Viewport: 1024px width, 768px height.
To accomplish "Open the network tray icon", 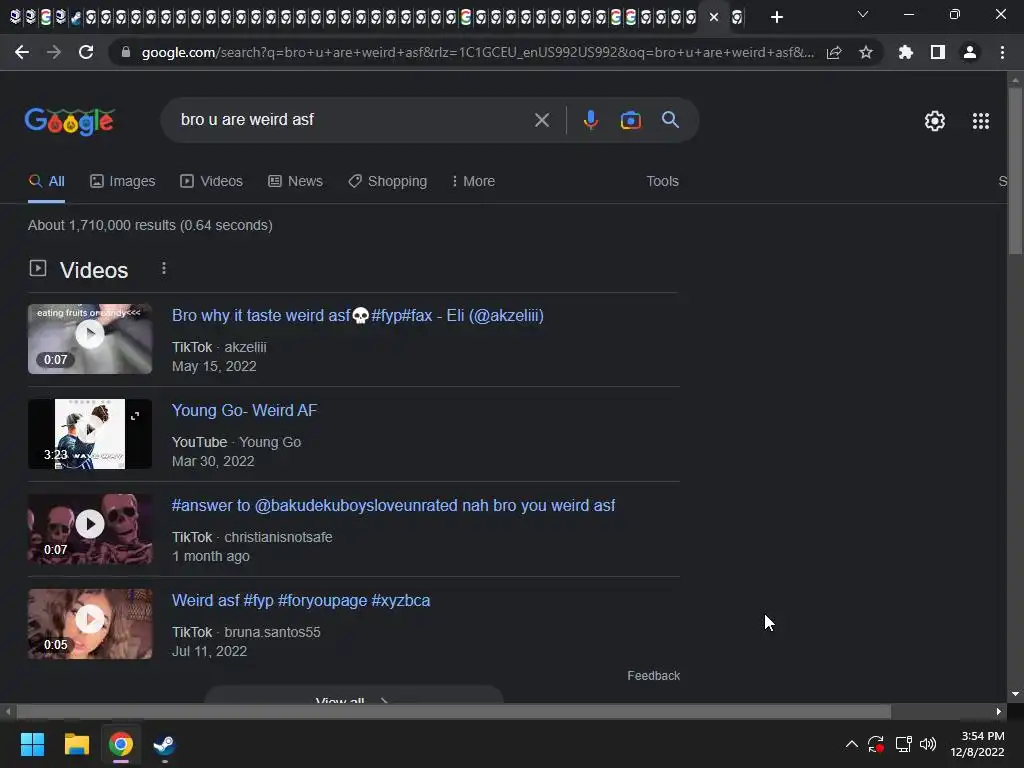I will [x=903, y=744].
